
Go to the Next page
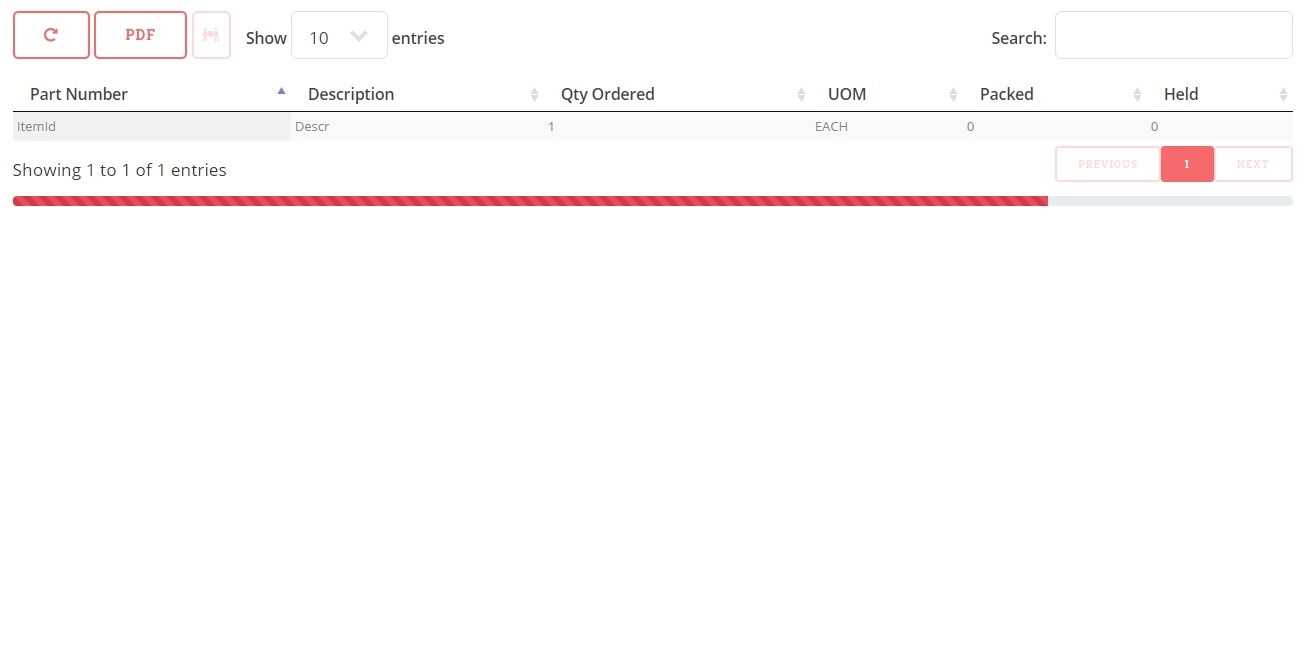pos(1253,164)
